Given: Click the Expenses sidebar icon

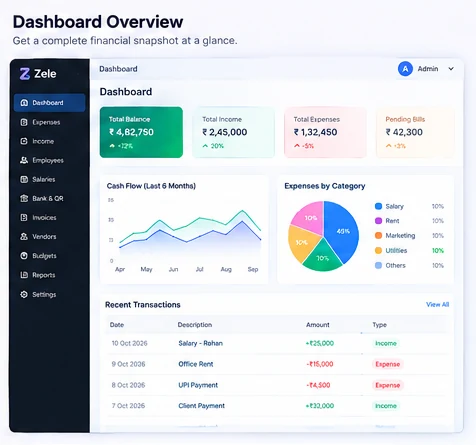Looking at the screenshot, I should pos(24,122).
